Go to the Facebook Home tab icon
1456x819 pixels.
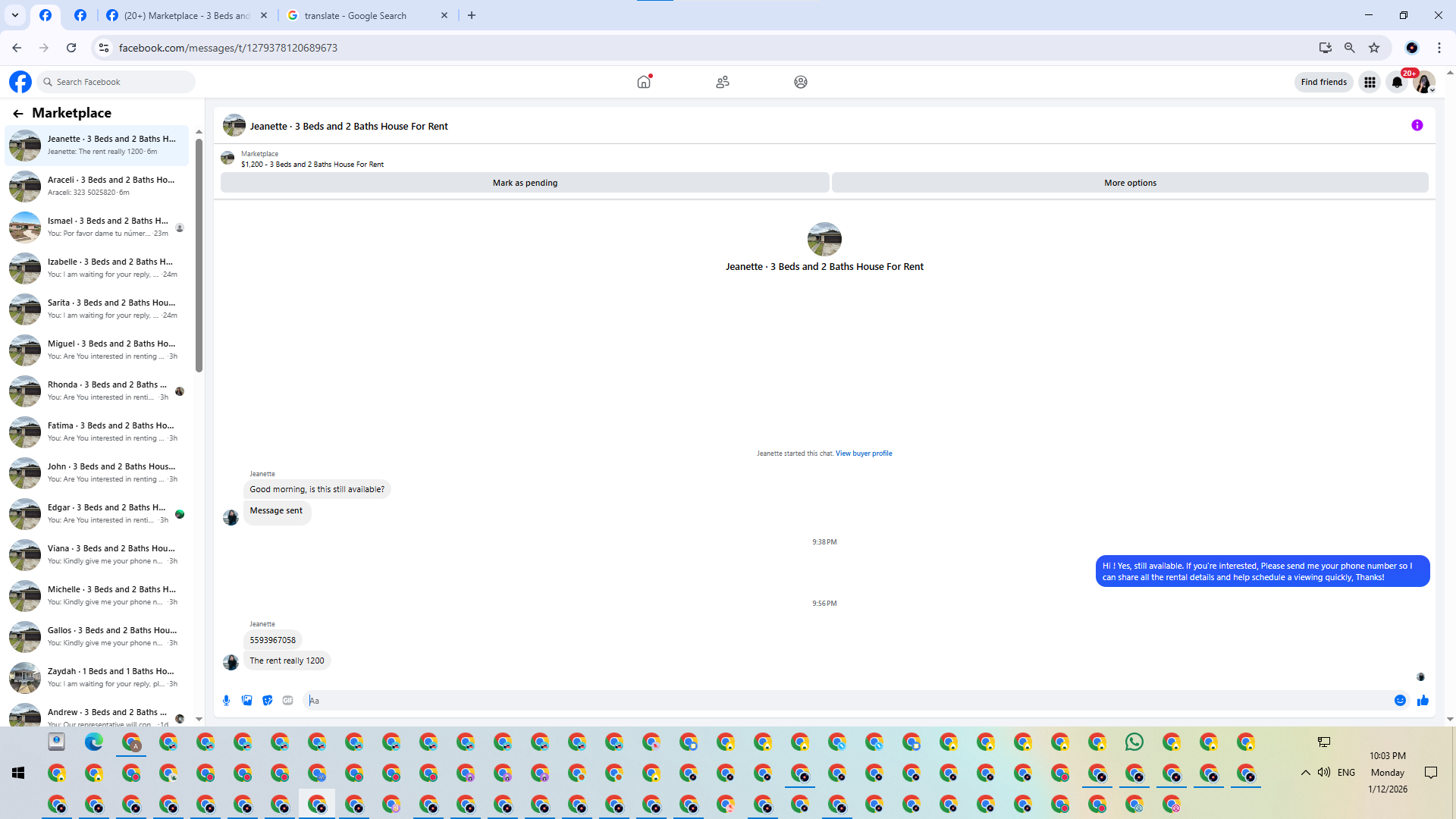pos(644,82)
